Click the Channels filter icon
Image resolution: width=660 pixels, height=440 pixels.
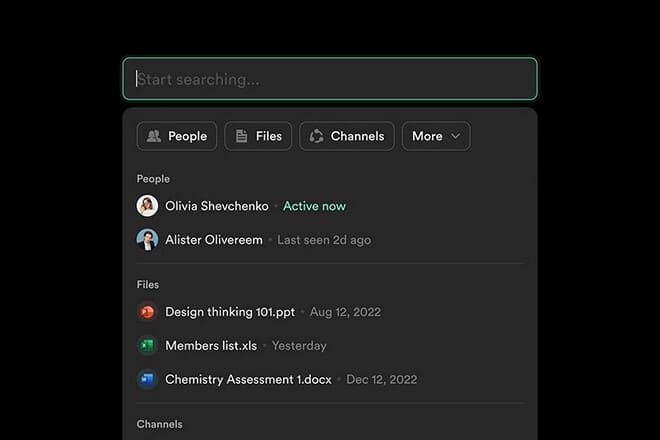[317, 136]
